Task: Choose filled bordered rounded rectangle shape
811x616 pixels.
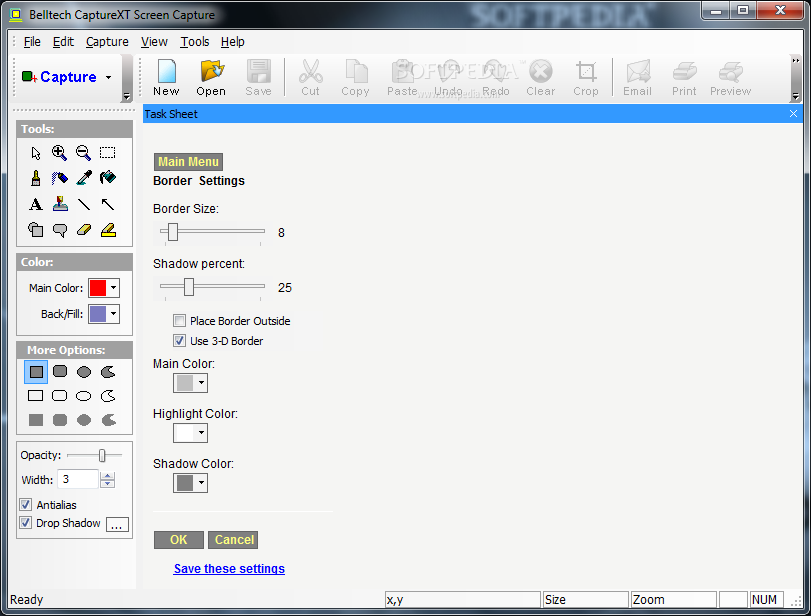Action: 60,372
